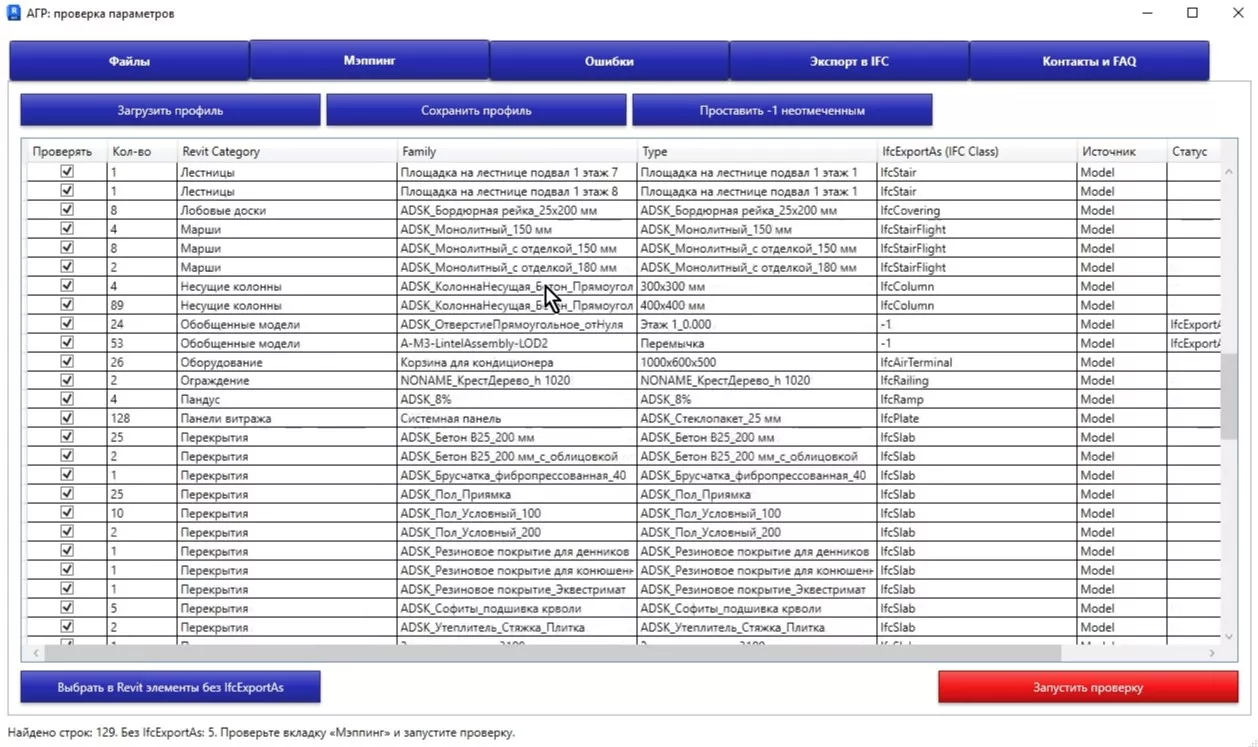
Task: Toggle the checkbox for the Оборудование row
Action: (67, 361)
